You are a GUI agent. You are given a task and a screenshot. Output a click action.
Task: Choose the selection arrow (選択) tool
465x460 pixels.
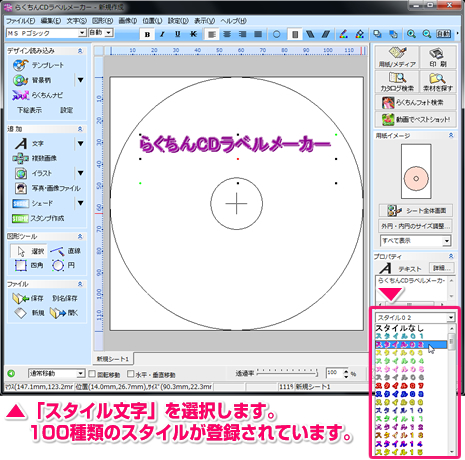tap(29, 251)
